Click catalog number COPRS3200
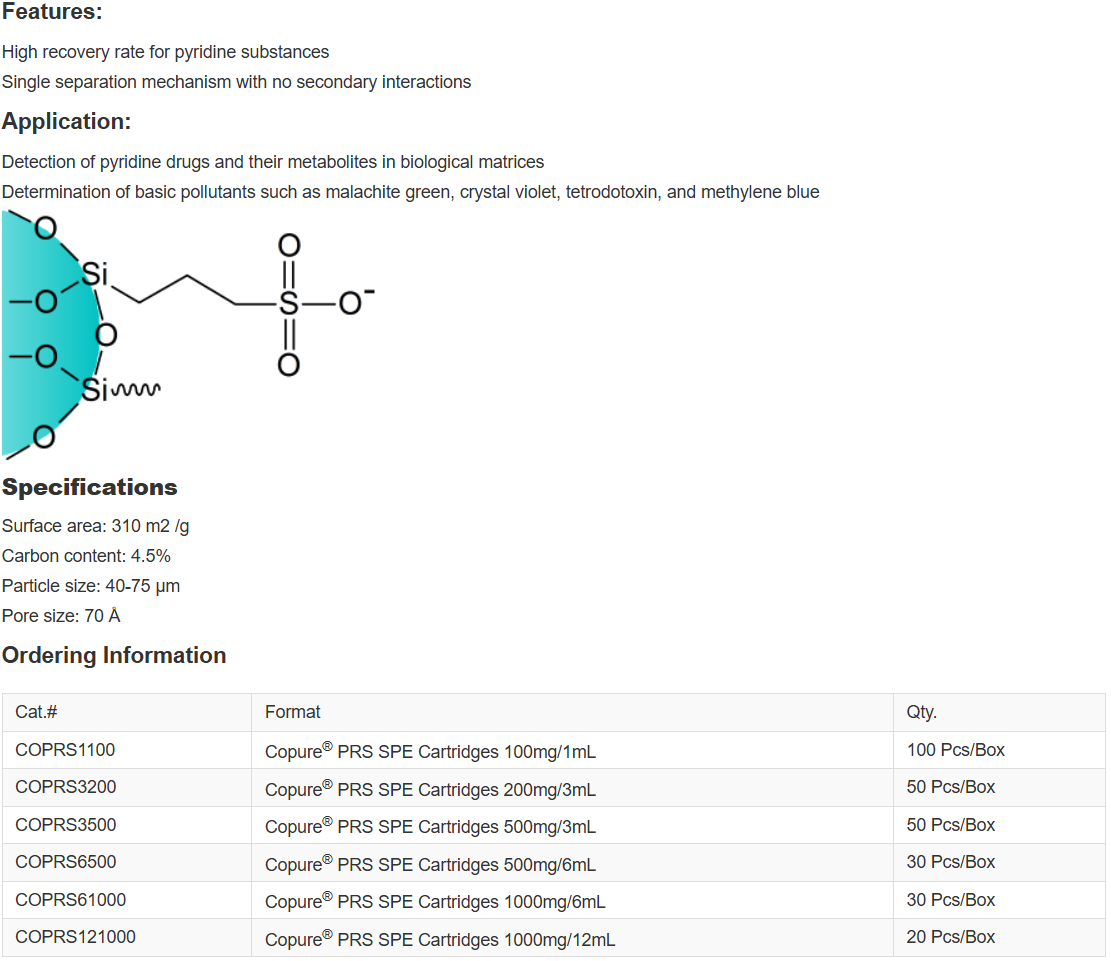The height and width of the screenshot is (961, 1111). tap(65, 787)
